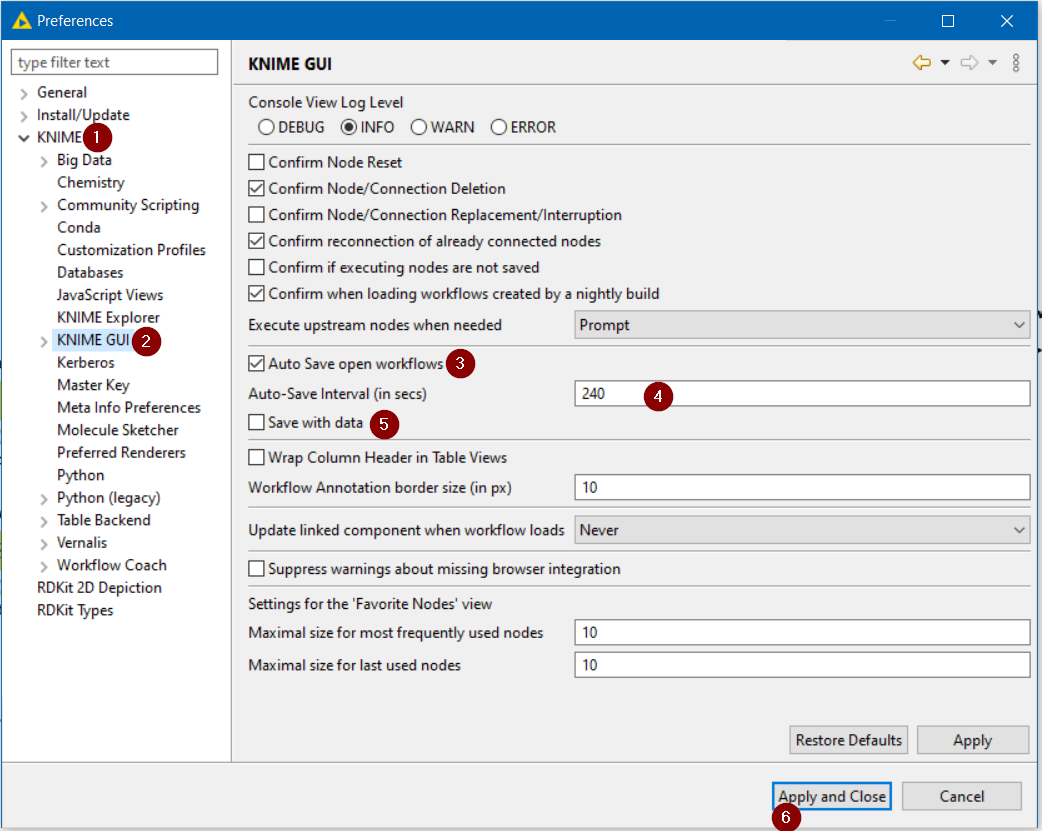The height and width of the screenshot is (831, 1042).
Task: Open JavaScript Views page
Action: coord(110,295)
